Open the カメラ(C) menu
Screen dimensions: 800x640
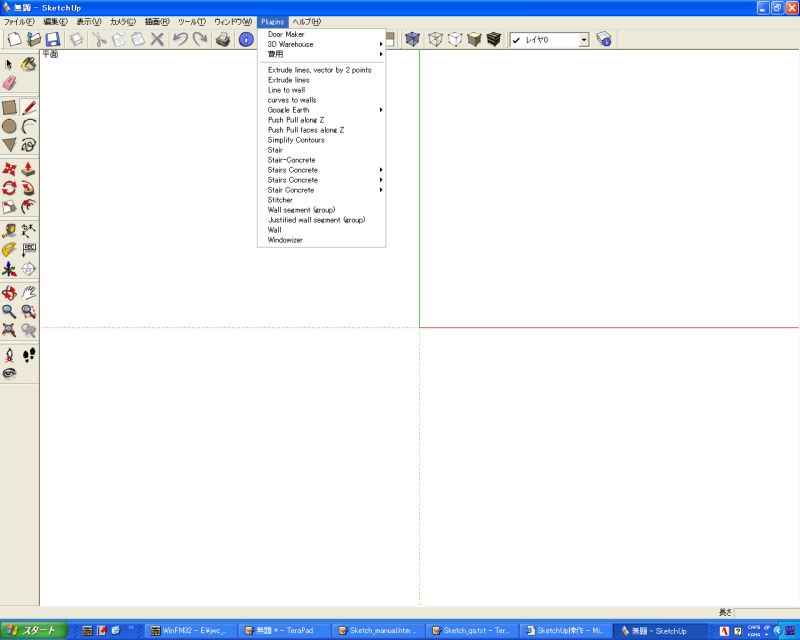[x=123, y=22]
